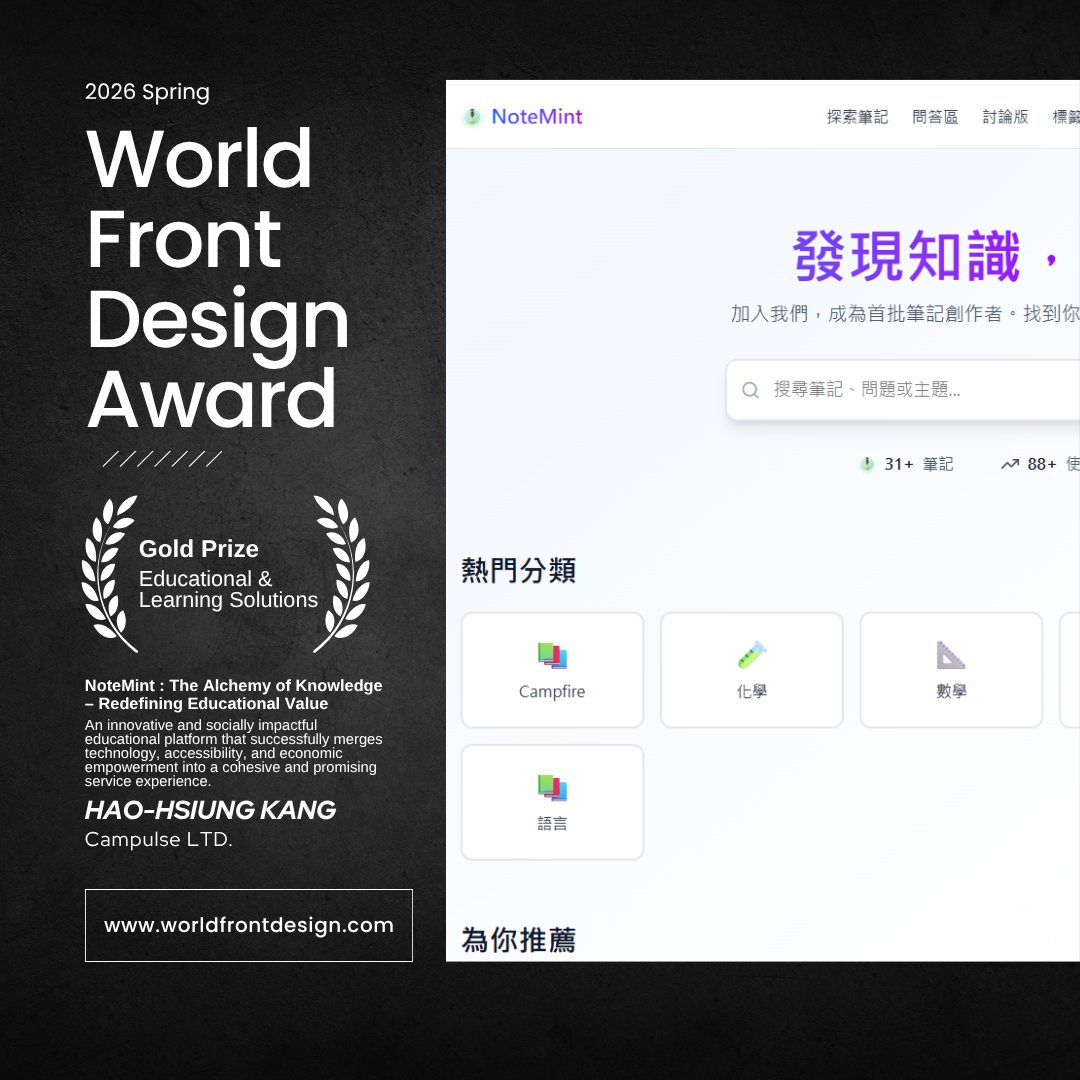Click the right laurel wreath icon

pyautogui.click(x=342, y=574)
